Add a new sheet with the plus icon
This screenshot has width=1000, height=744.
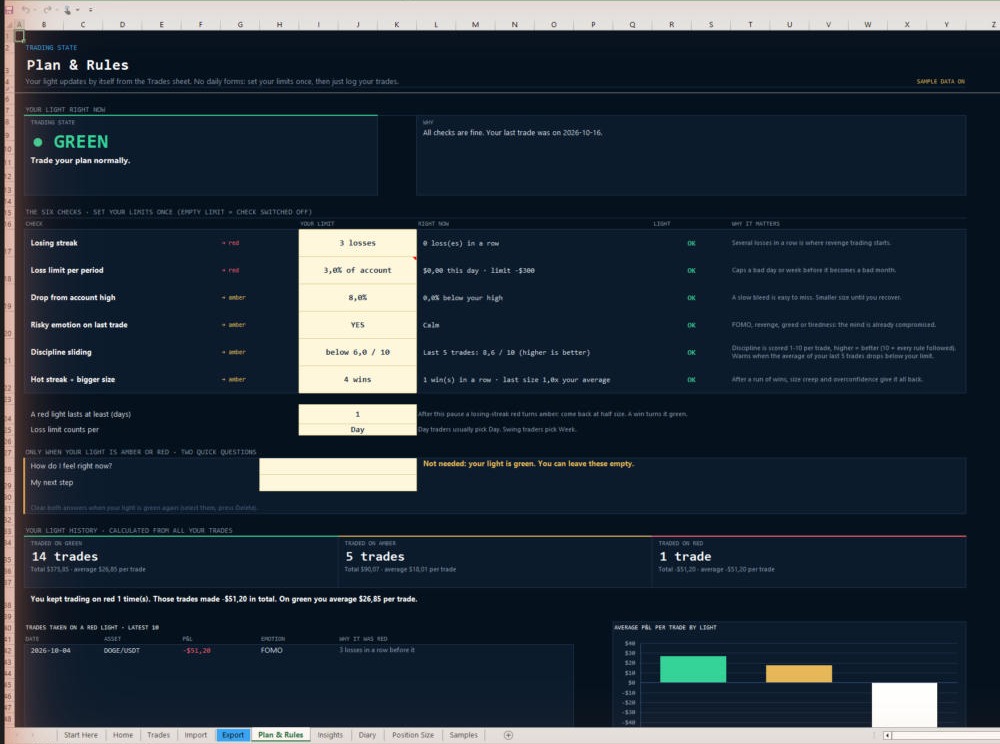(x=508, y=735)
